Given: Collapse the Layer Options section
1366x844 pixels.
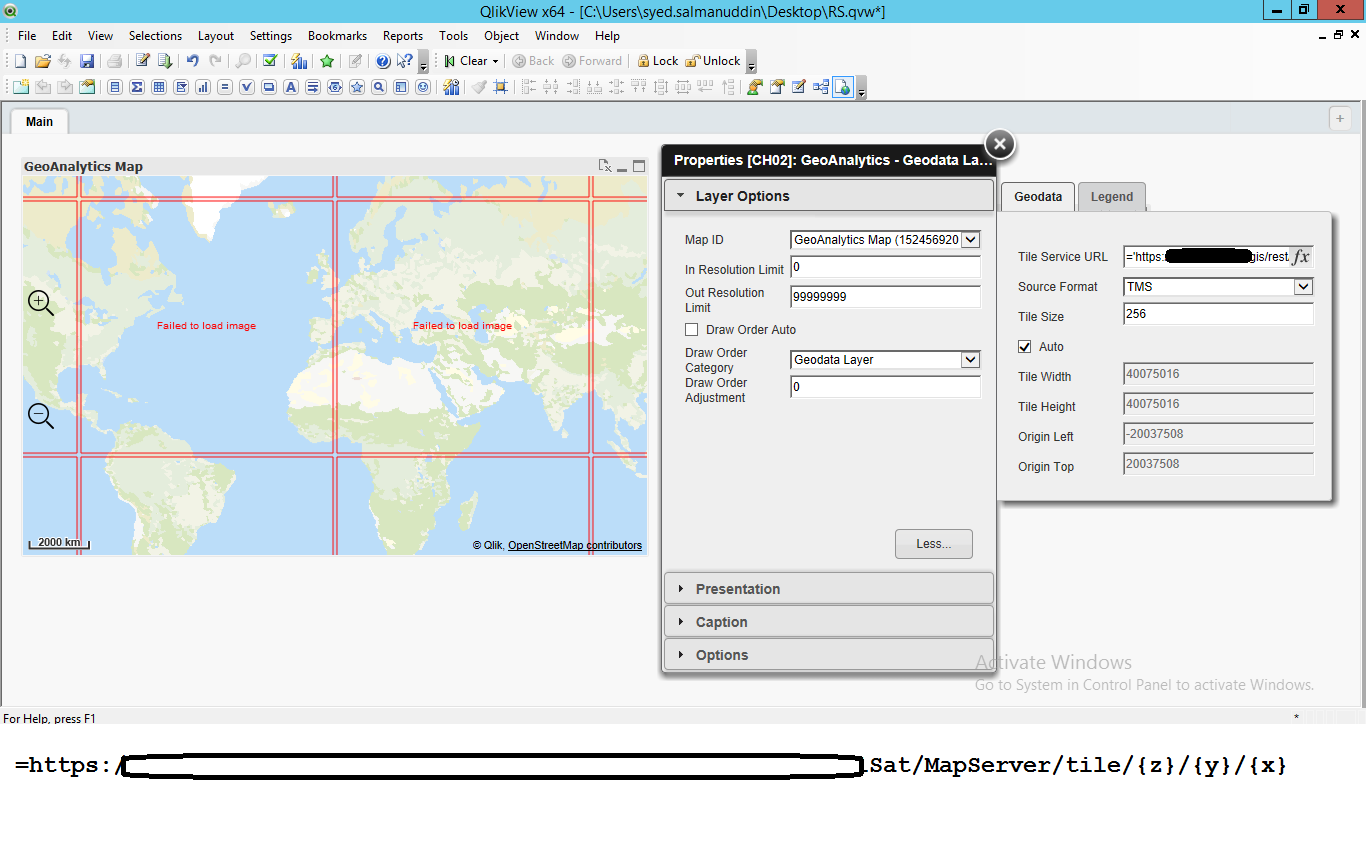Looking at the screenshot, I should [828, 196].
